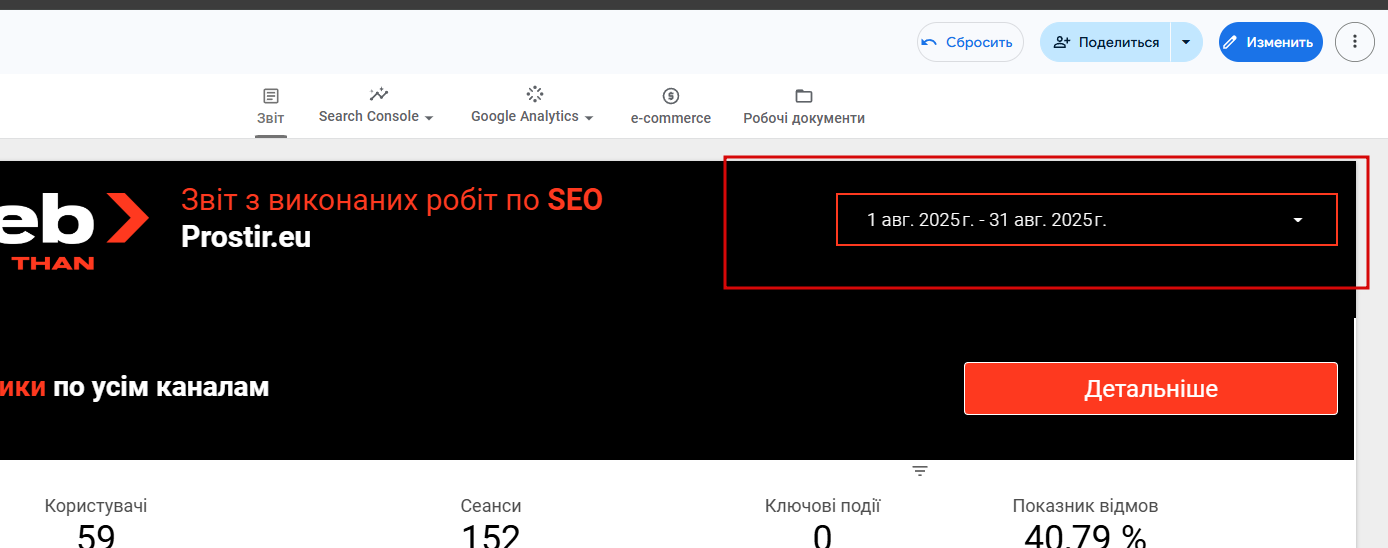Click the Поделиться share button

click(x=1105, y=42)
